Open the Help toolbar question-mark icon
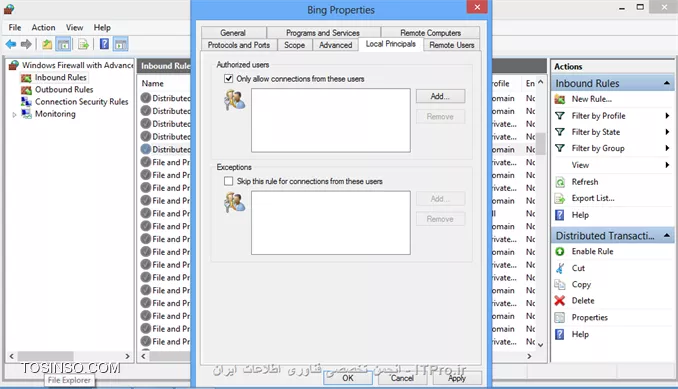The width and height of the screenshot is (678, 389). [x=104, y=44]
